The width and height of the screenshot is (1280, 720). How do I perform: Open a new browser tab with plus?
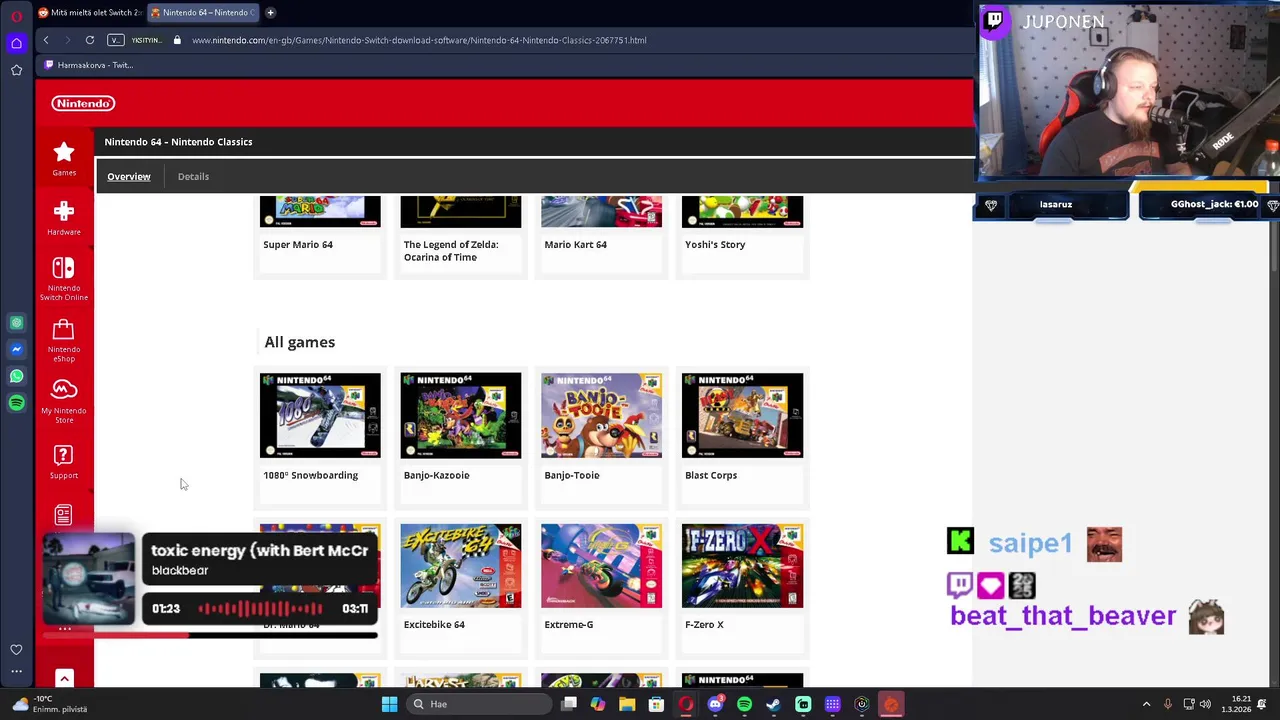270,12
